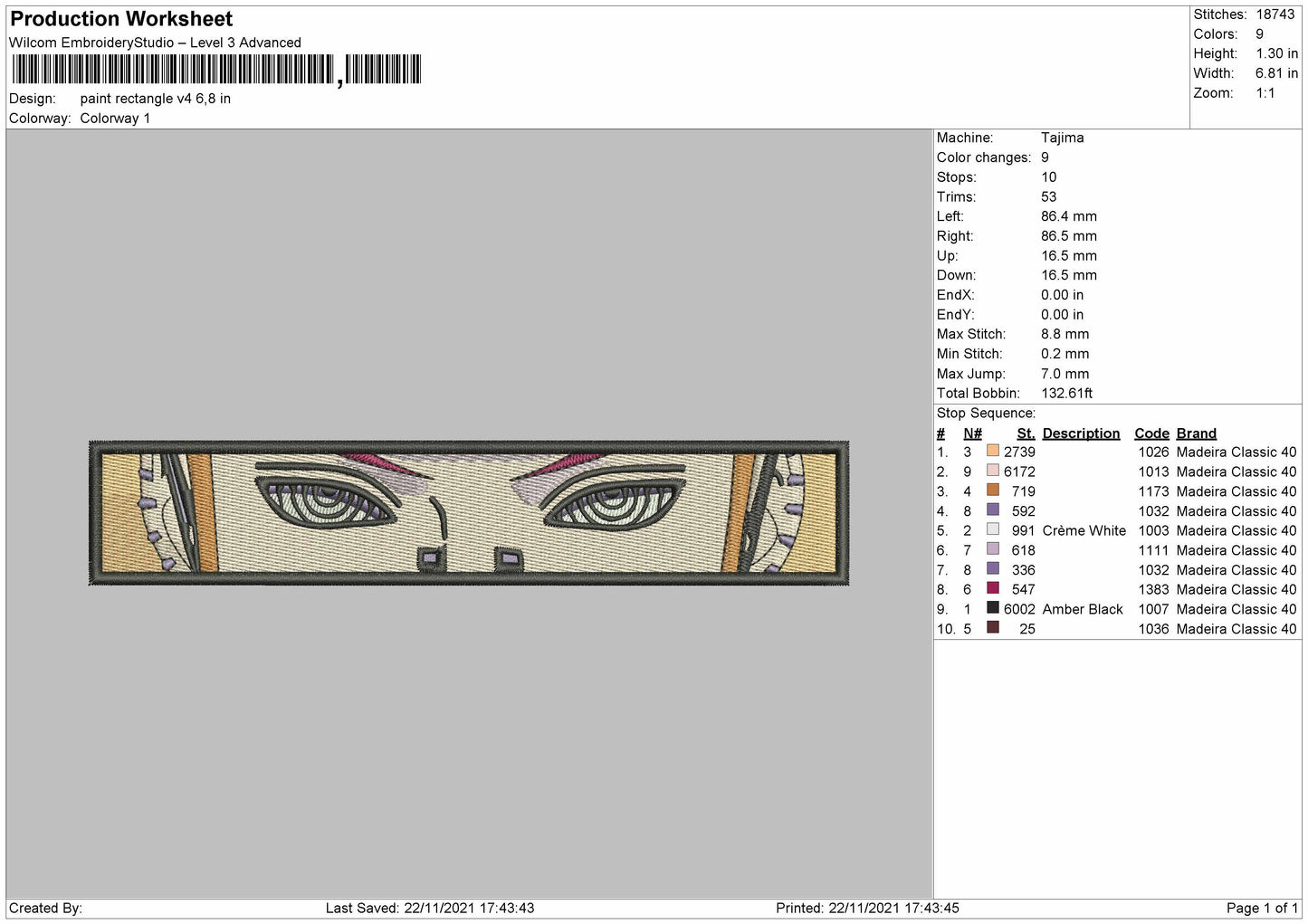Image resolution: width=1308 pixels, height=924 pixels.
Task: Select the Crème White color swatch
Action: pos(993,530)
